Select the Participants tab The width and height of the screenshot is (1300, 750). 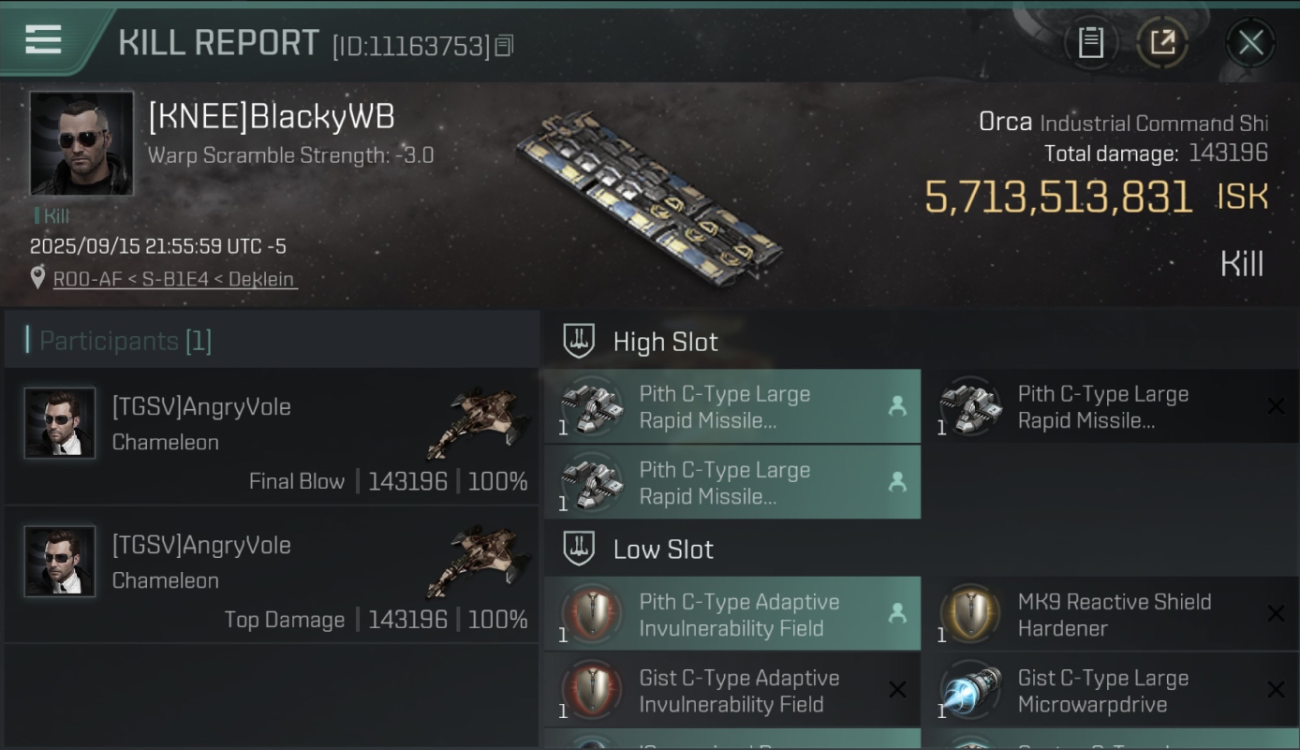click(125, 341)
